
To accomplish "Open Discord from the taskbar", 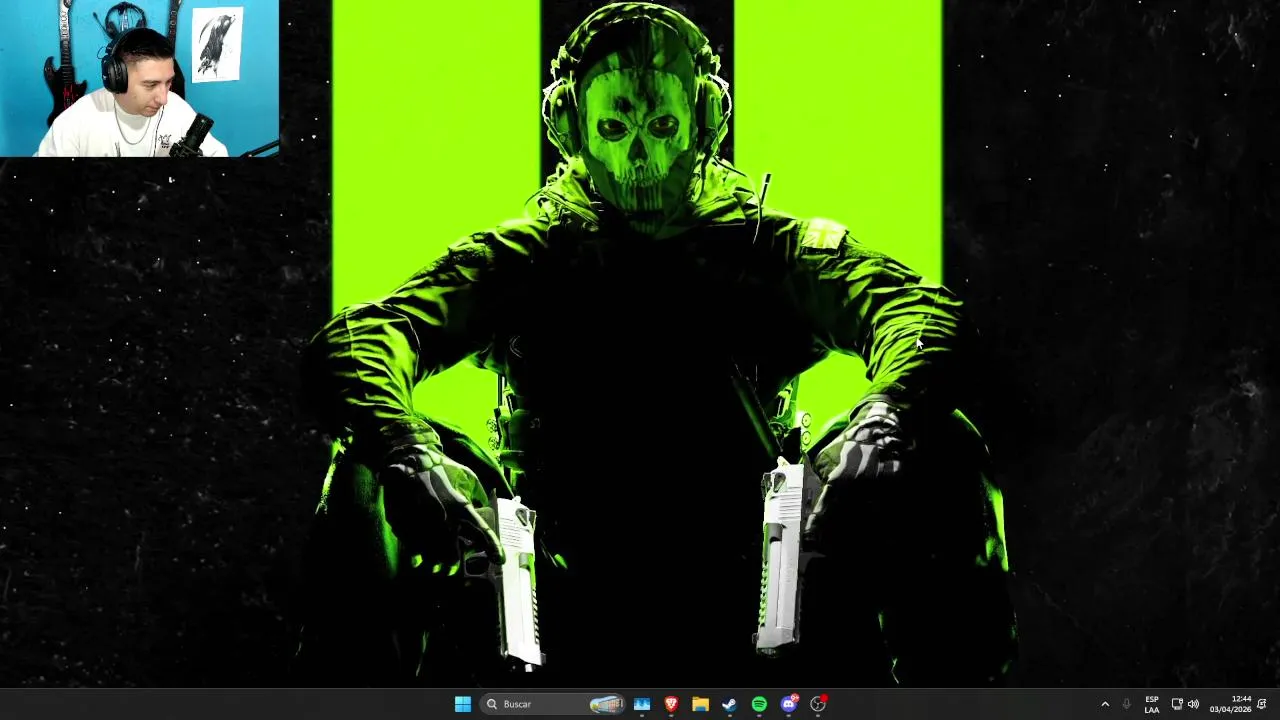I will pos(789,704).
